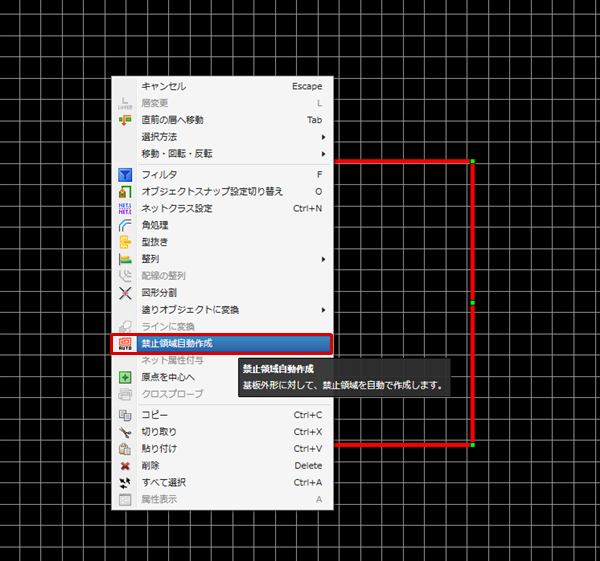Image resolution: width=600 pixels, height=561 pixels.
Task: Select 型抜き menu entry
Action: pyautogui.click(x=222, y=242)
